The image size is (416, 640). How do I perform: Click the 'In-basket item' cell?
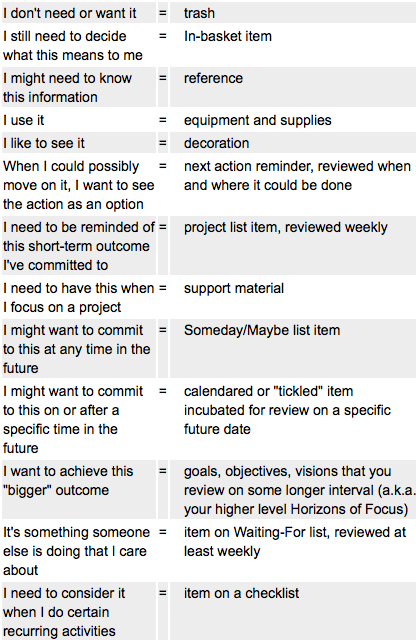coord(293,45)
